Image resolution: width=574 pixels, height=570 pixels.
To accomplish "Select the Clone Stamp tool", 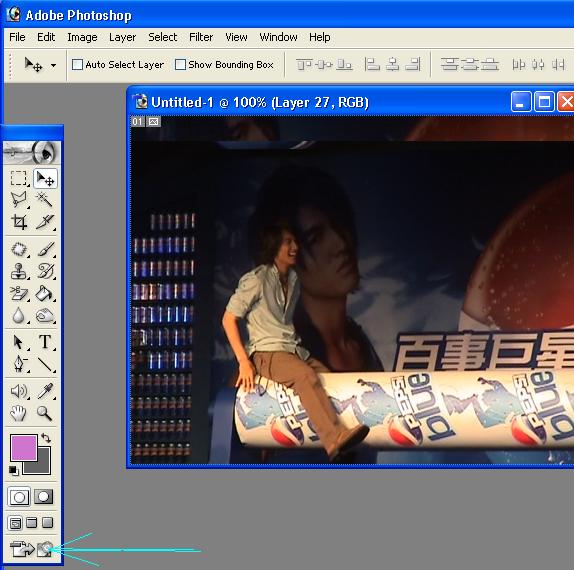I will 18,271.
